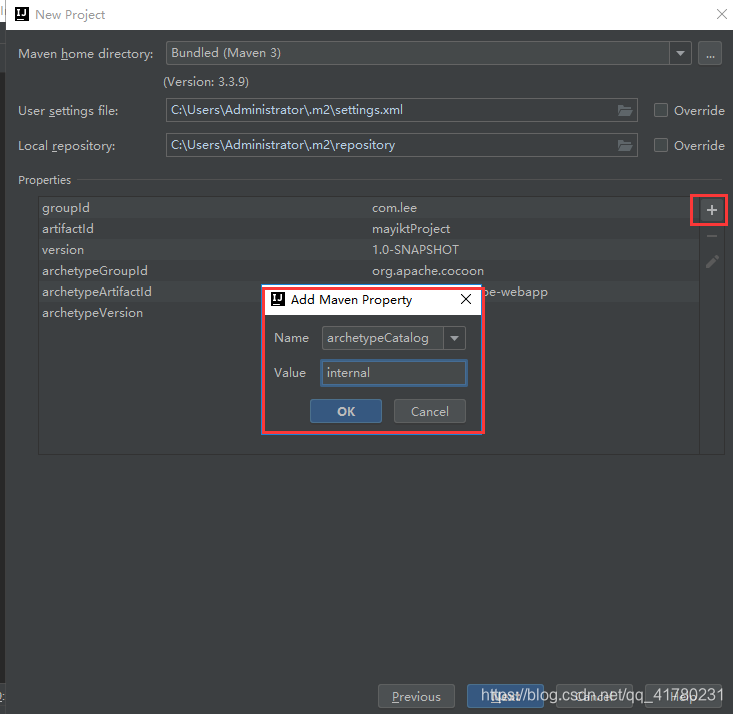Go back with the Previous button
733x714 pixels.
[416, 696]
